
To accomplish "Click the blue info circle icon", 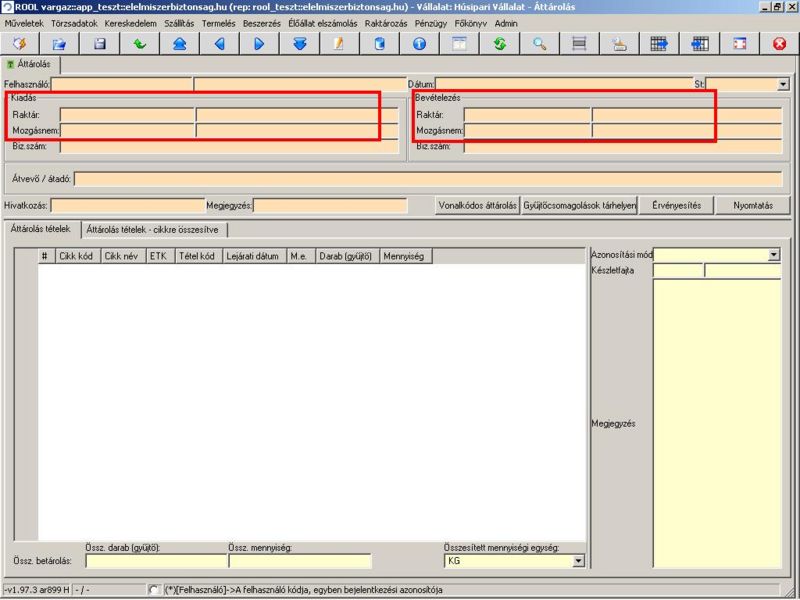I will coord(419,44).
